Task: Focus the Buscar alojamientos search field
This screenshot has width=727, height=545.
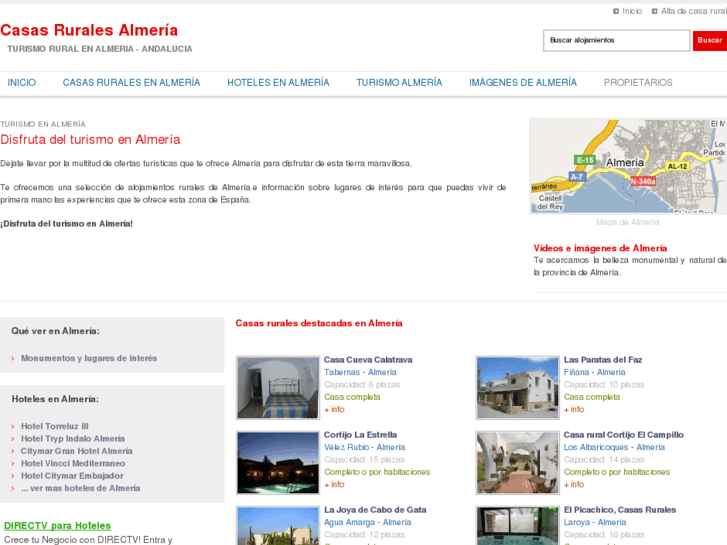Action: tap(616, 40)
